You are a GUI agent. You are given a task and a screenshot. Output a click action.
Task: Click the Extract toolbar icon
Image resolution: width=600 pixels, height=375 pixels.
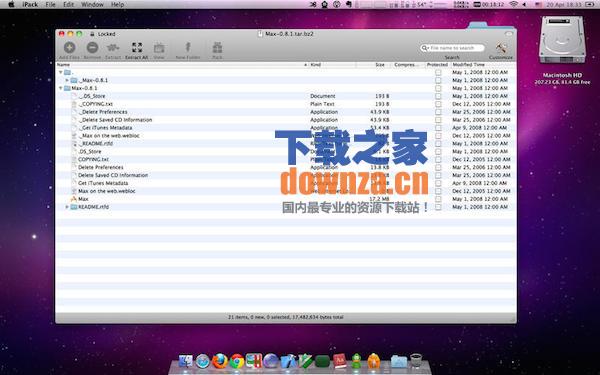113,48
